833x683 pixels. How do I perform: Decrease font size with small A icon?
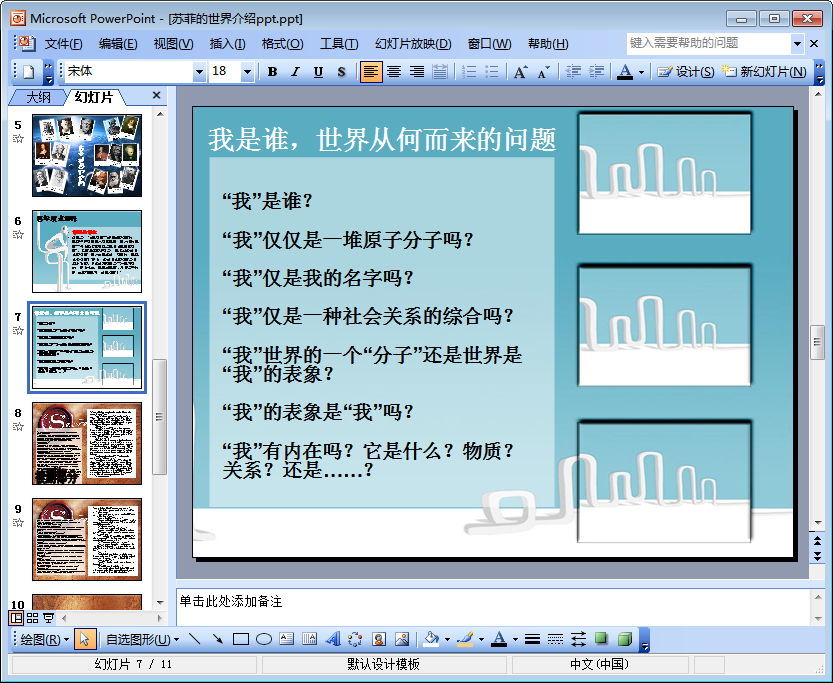(x=543, y=72)
